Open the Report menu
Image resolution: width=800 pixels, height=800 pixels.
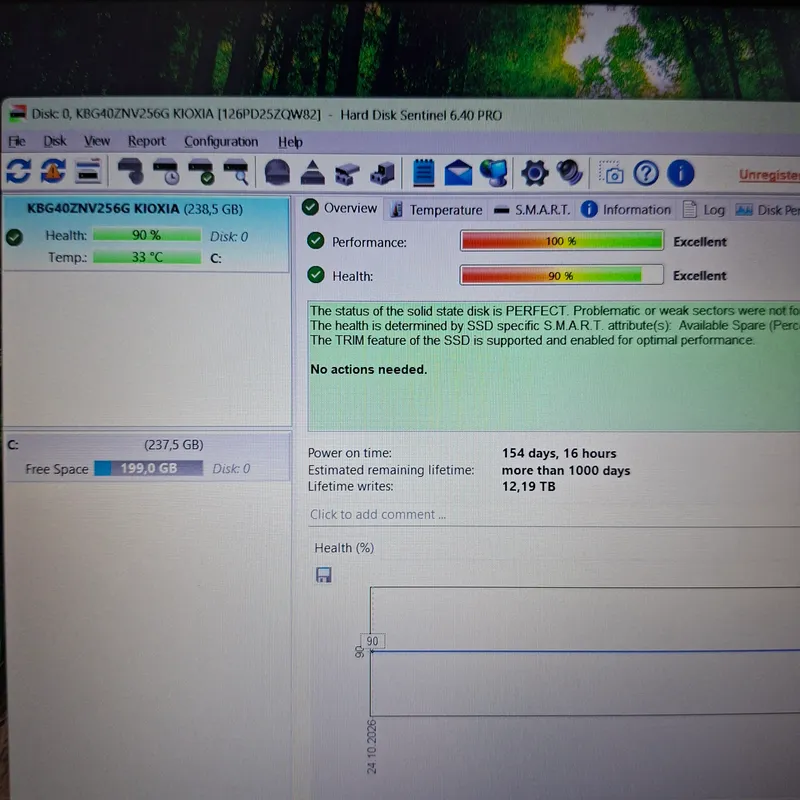(x=146, y=141)
